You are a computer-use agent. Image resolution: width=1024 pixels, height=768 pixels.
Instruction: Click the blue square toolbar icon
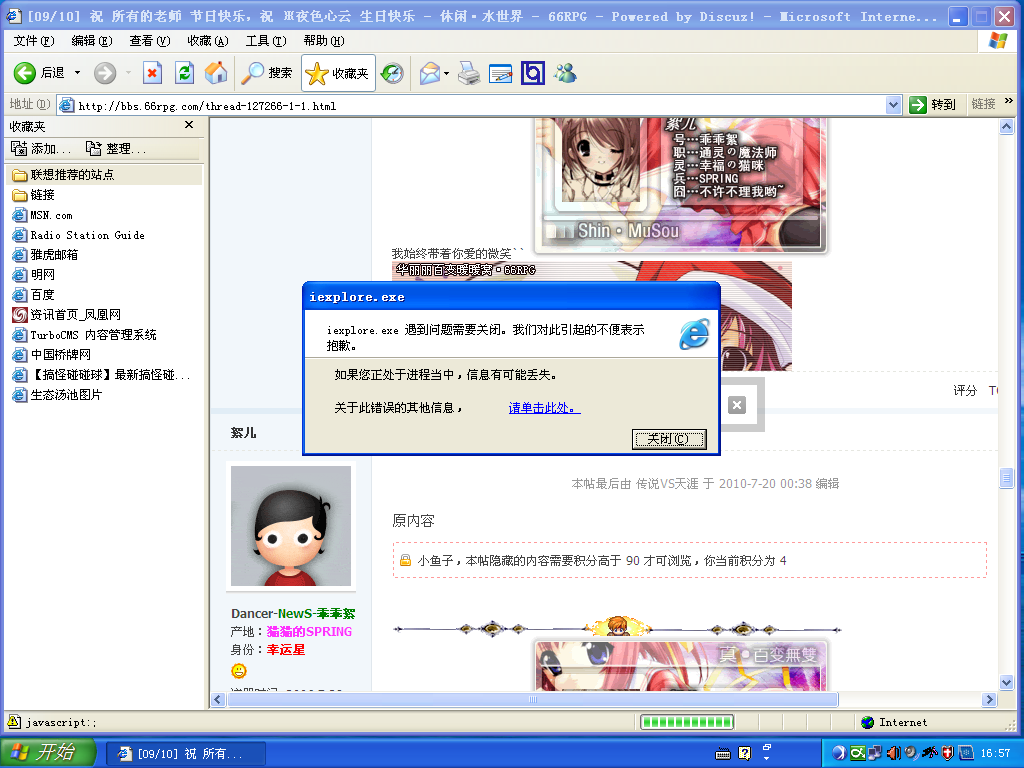coord(533,73)
